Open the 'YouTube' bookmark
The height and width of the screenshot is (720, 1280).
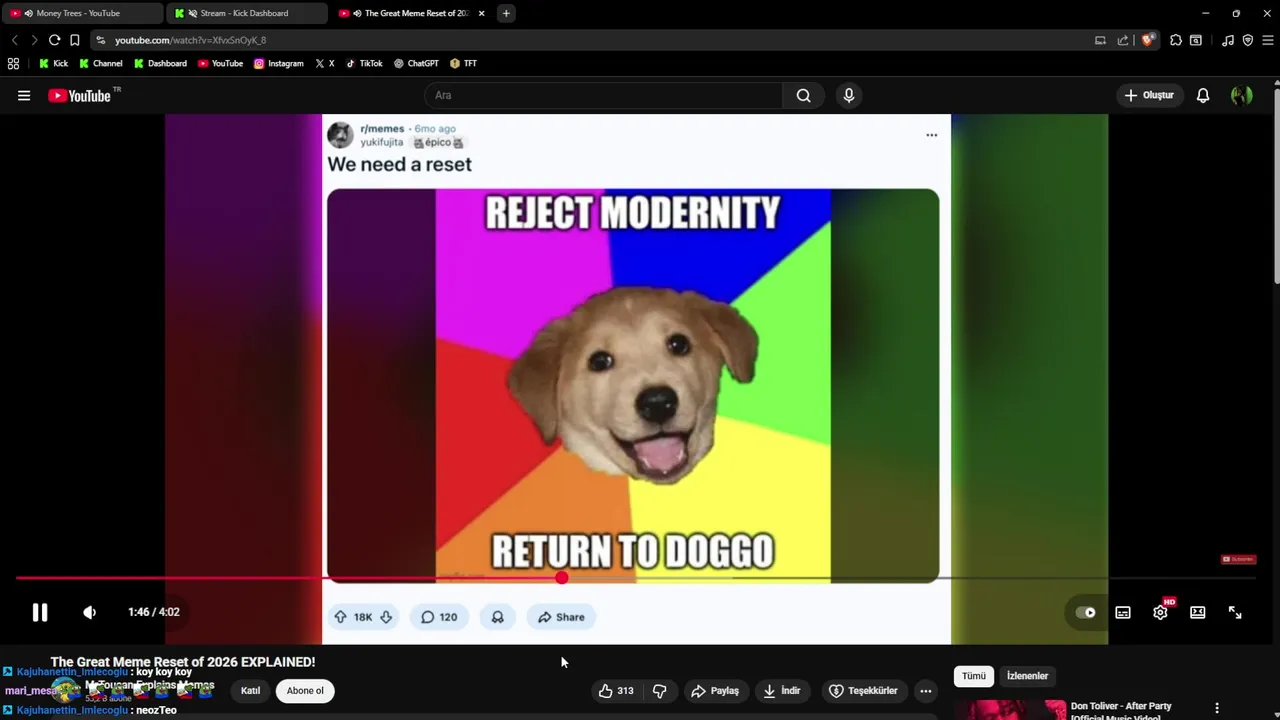220,63
